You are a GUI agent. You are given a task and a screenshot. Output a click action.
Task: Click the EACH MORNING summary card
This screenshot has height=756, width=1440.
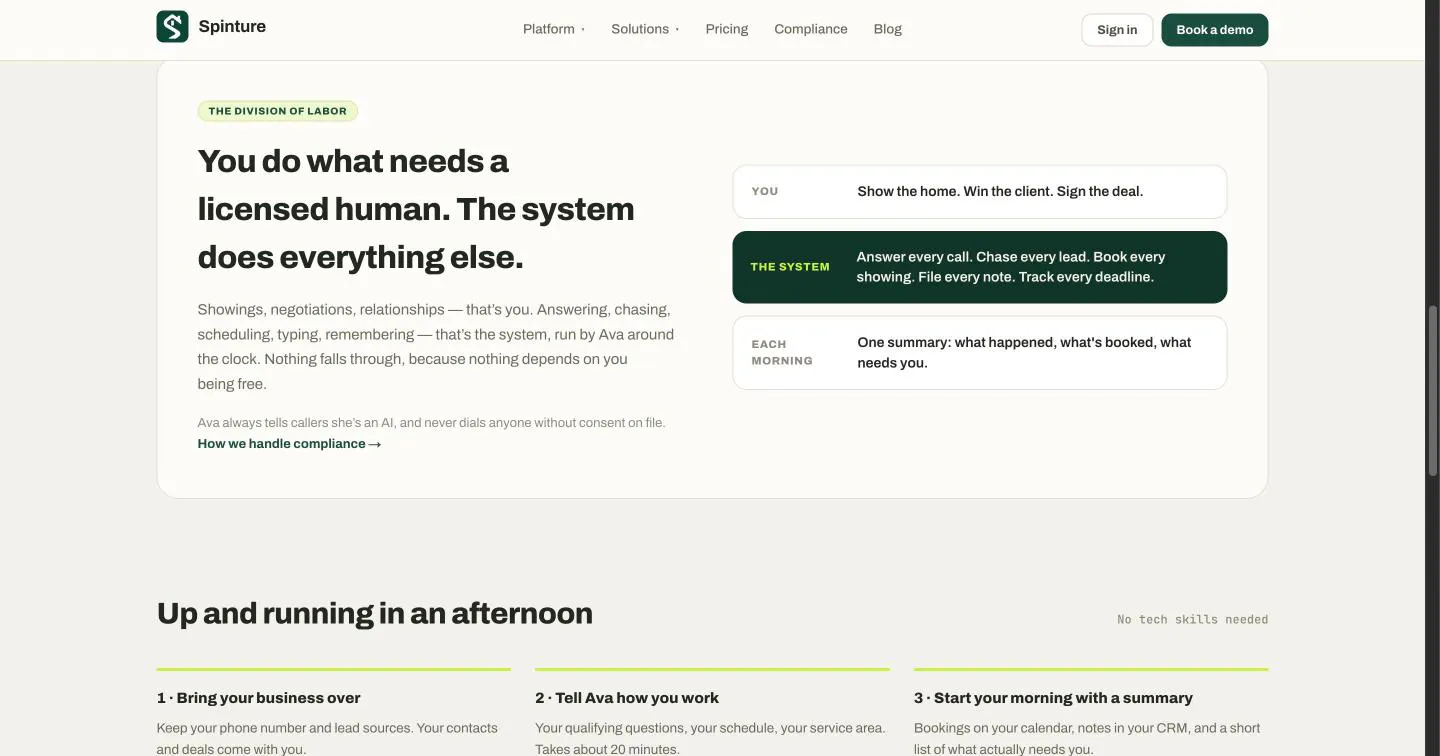[980, 353]
